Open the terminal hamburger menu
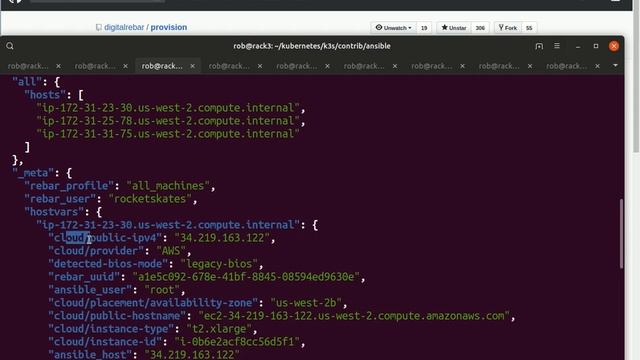640x360 pixels. (557, 46)
